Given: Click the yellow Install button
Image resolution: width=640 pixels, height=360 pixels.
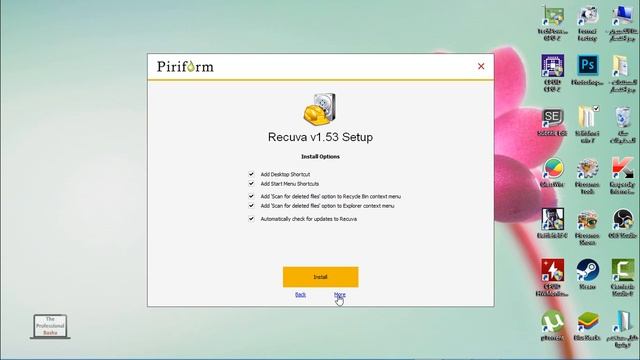Looking at the screenshot, I should point(320,277).
